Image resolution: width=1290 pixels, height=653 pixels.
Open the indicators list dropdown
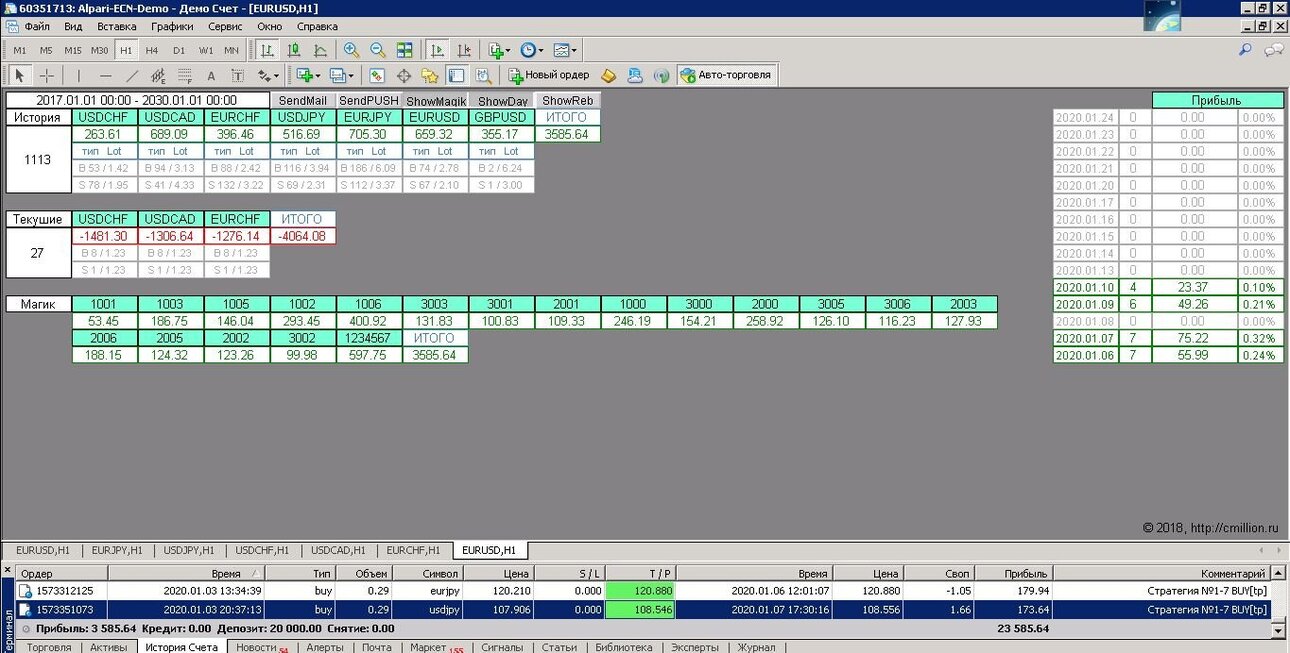pyautogui.click(x=500, y=50)
